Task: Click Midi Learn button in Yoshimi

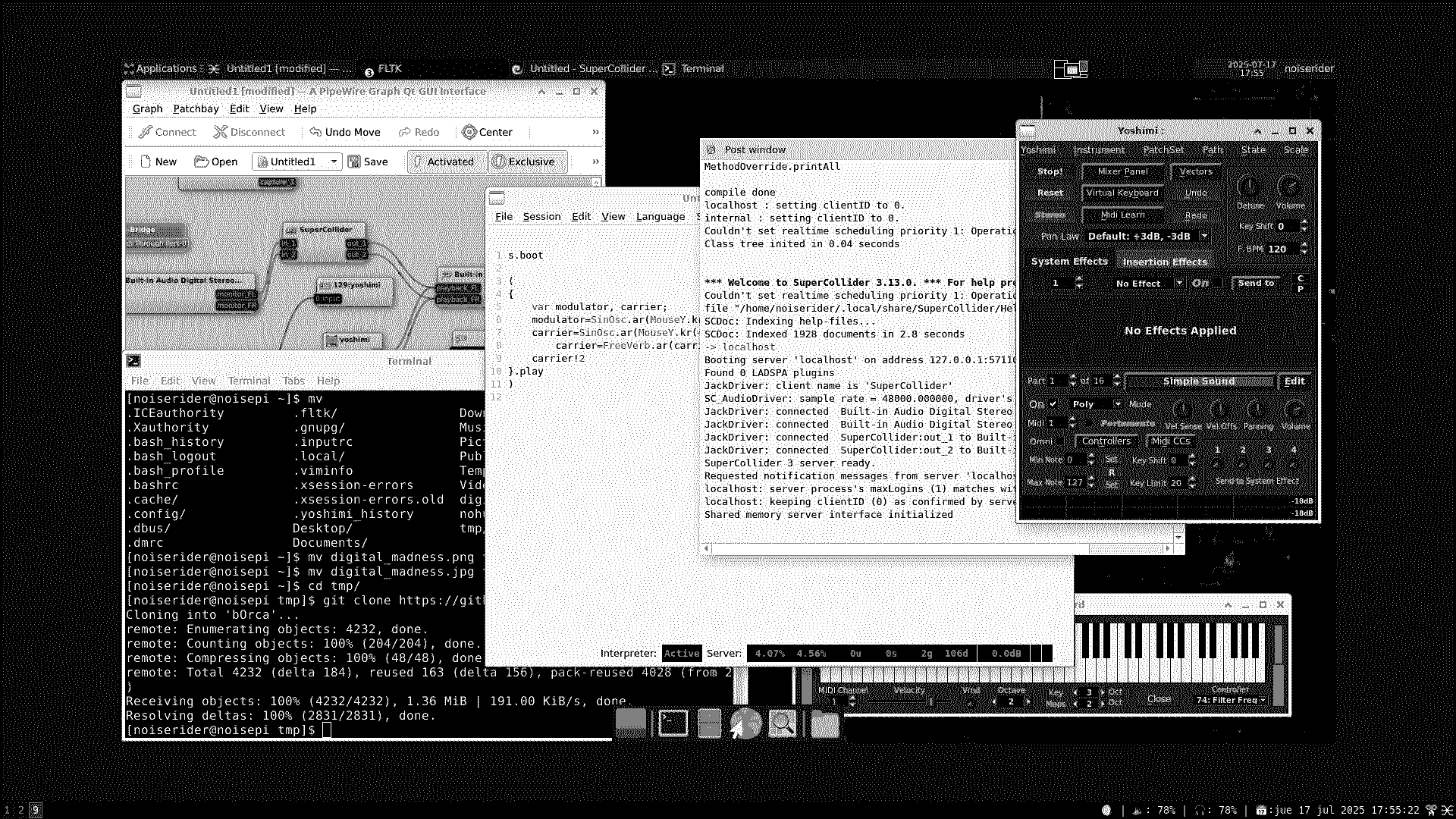Action: [1123, 215]
